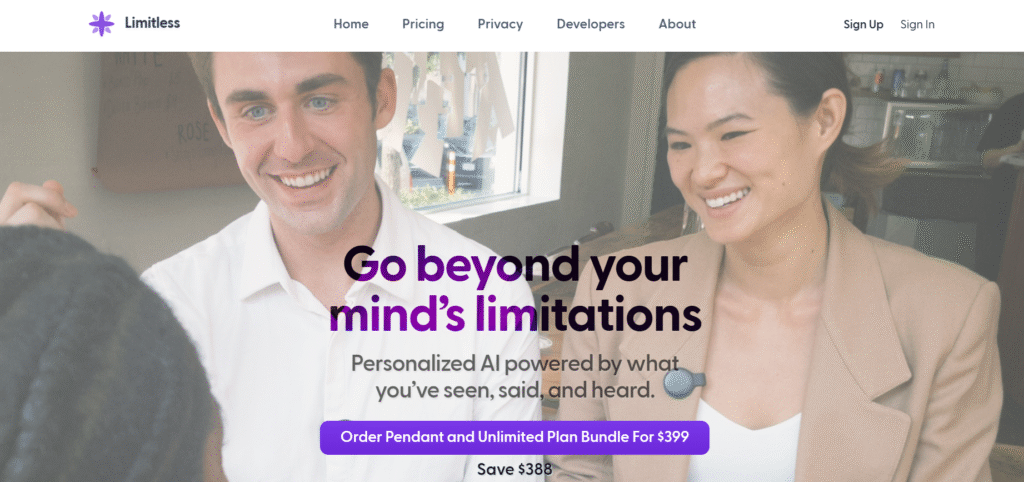Screen dimensions: 1024x482
Task: Select Sign Up in the header
Action: pyautogui.click(x=863, y=25)
